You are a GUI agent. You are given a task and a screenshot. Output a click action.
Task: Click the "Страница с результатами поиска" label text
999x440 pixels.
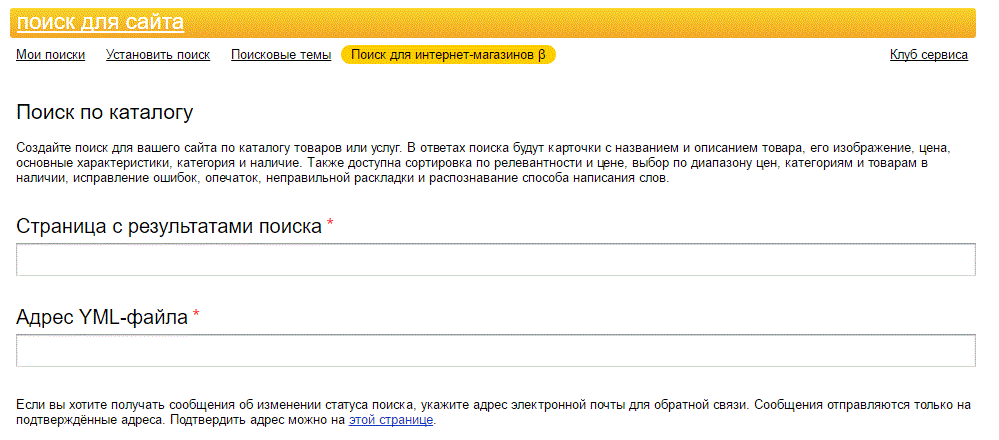point(169,226)
